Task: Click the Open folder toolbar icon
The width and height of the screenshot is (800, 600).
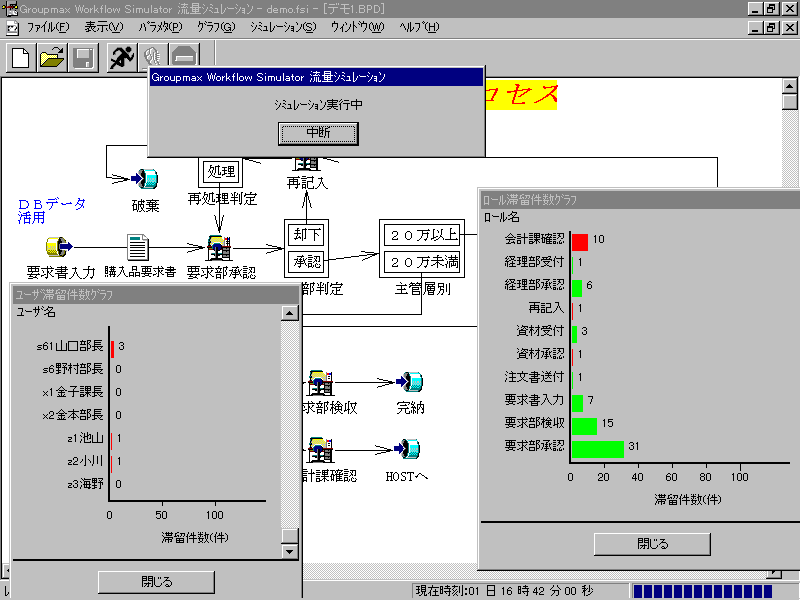Action: (52, 57)
